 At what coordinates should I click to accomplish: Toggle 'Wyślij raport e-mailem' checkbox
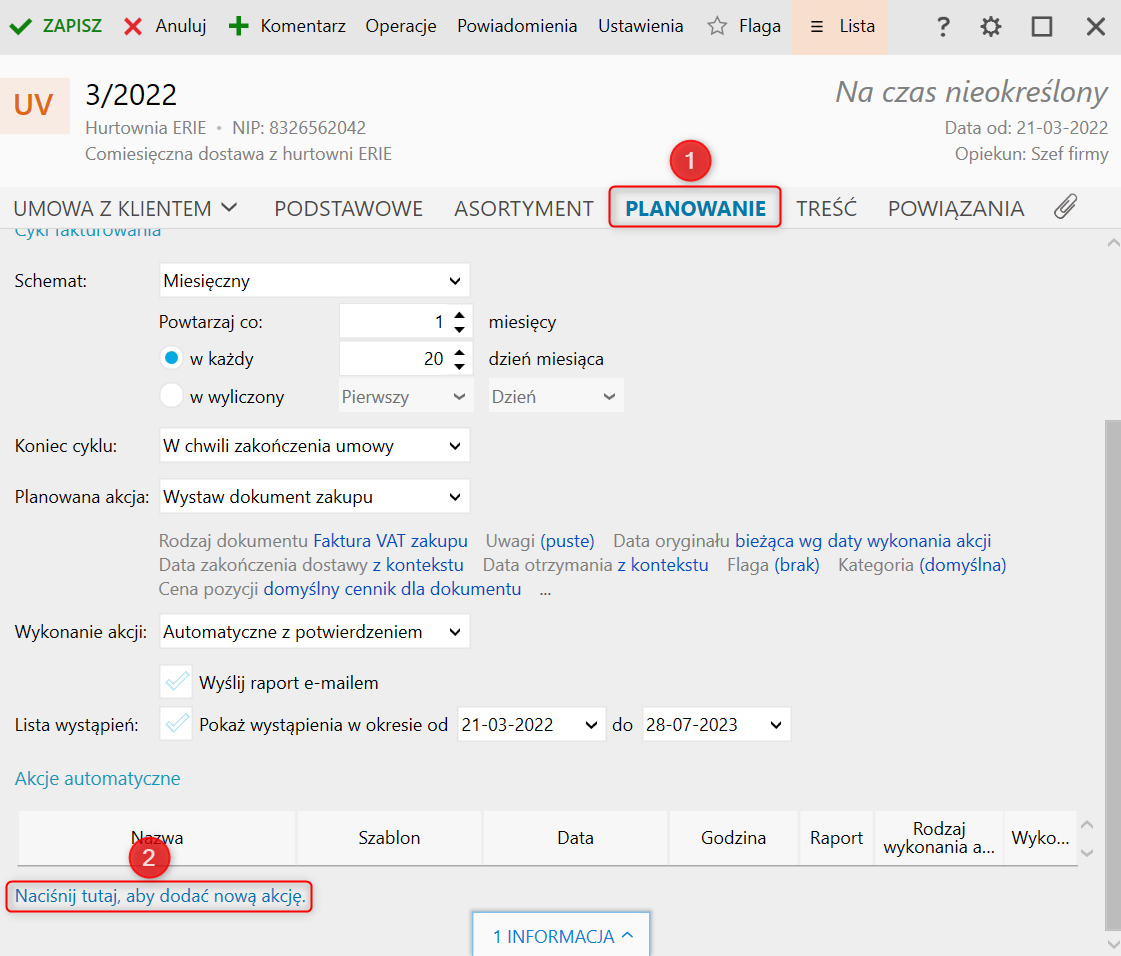[x=176, y=682]
